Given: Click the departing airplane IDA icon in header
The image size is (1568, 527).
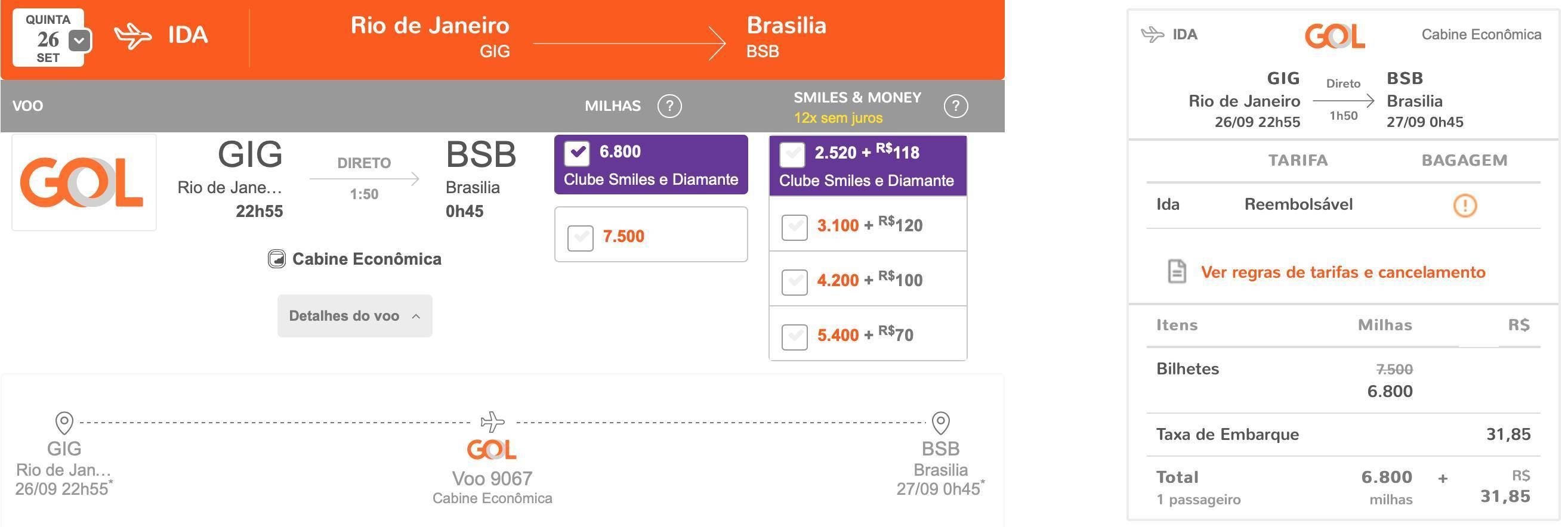Looking at the screenshot, I should [x=132, y=36].
